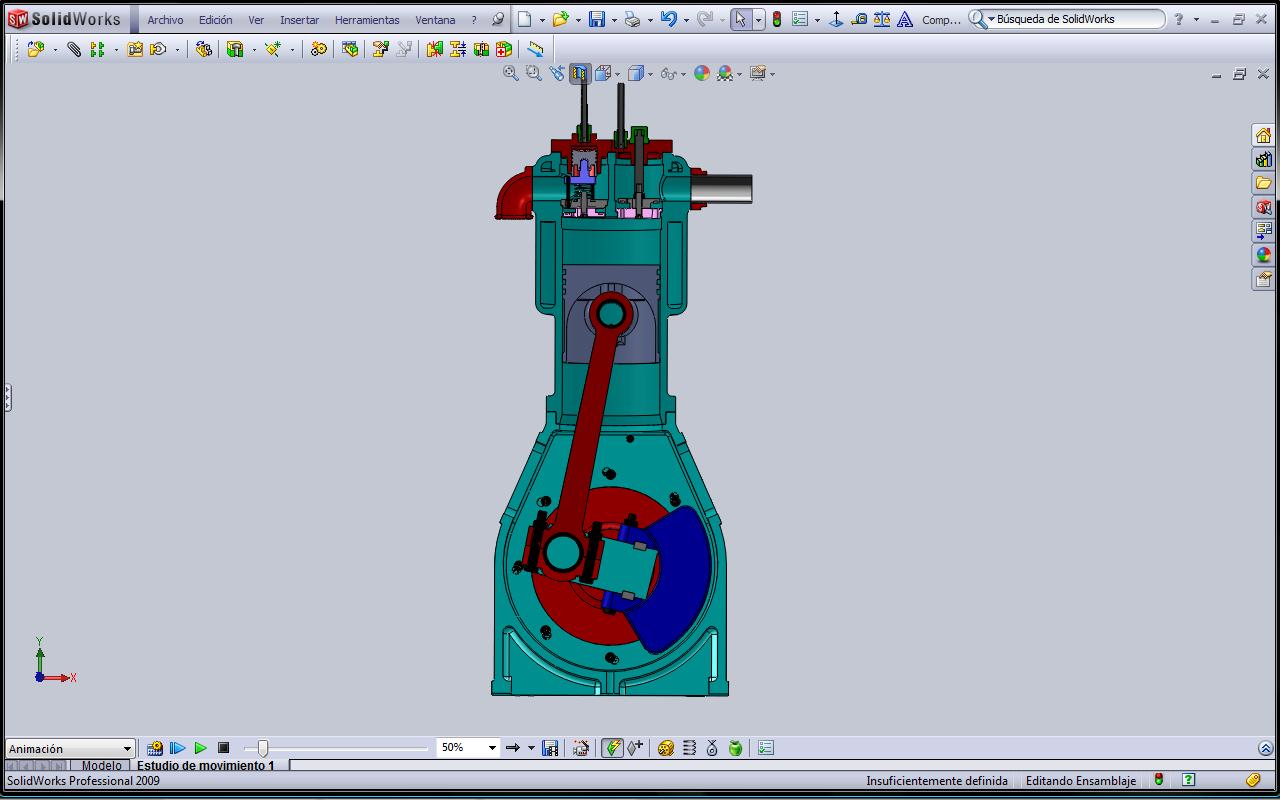Click the Calculate motion study icon
This screenshot has width=1280, height=800.
coord(154,748)
